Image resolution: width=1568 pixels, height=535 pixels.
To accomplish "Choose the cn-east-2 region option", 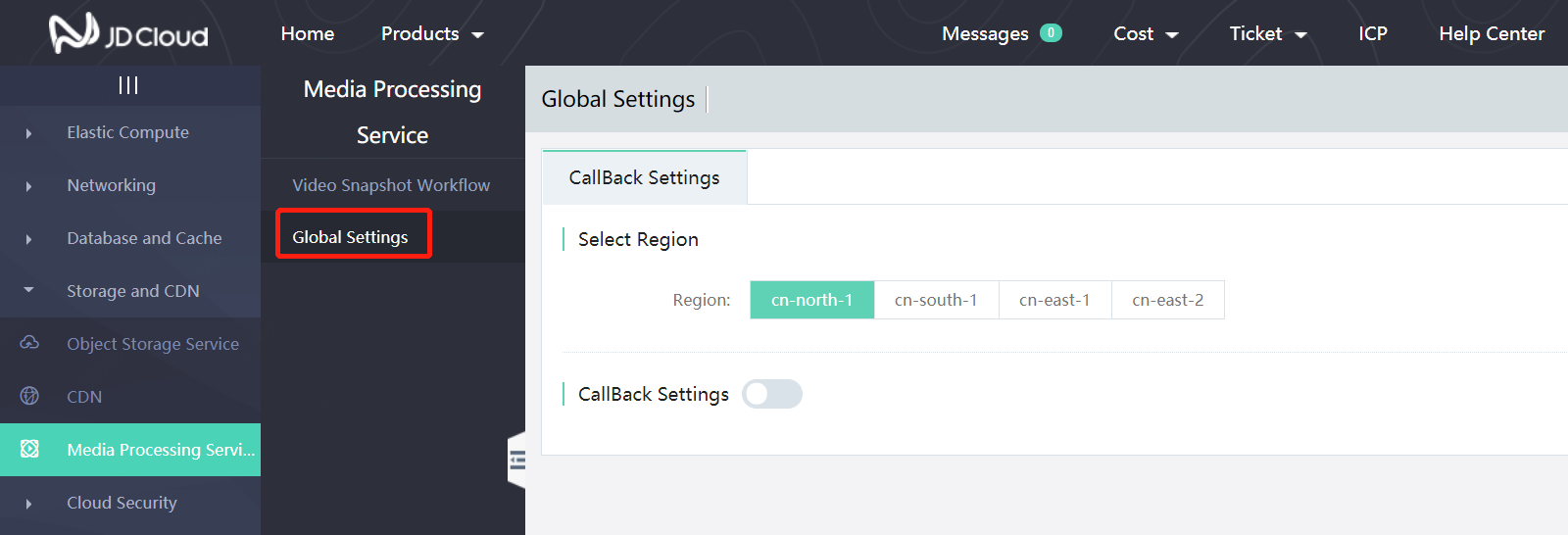I will point(1167,300).
